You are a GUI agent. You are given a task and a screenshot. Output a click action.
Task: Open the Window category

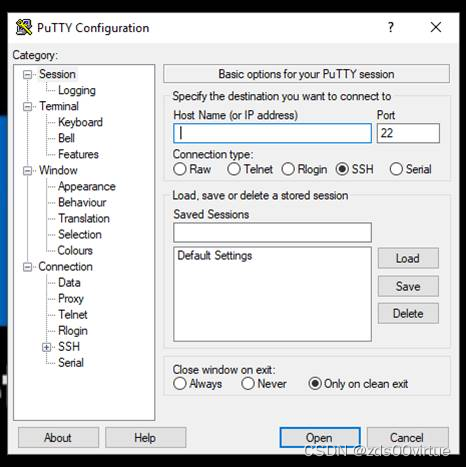click(x=58, y=170)
